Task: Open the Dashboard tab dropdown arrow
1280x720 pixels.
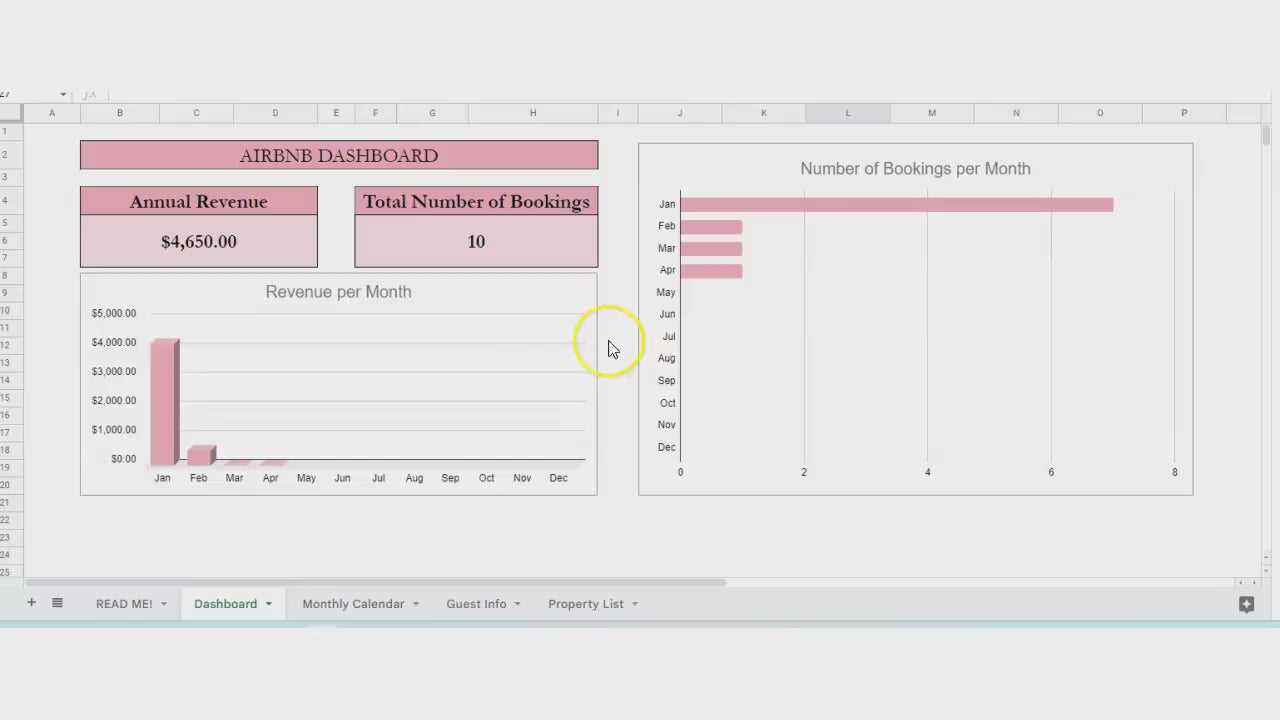Action: (268, 604)
